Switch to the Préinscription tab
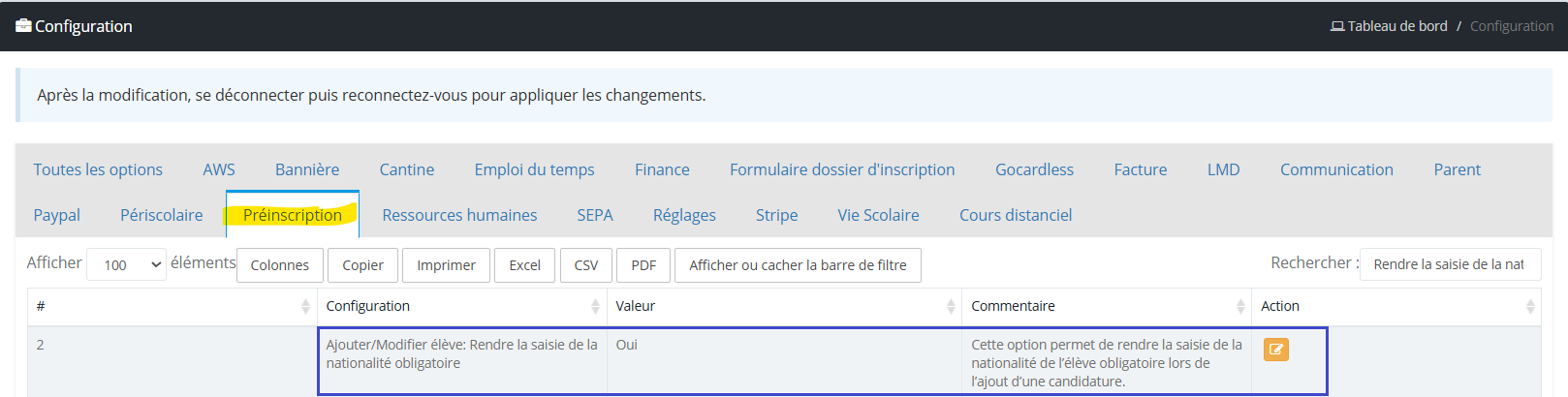 (x=293, y=215)
